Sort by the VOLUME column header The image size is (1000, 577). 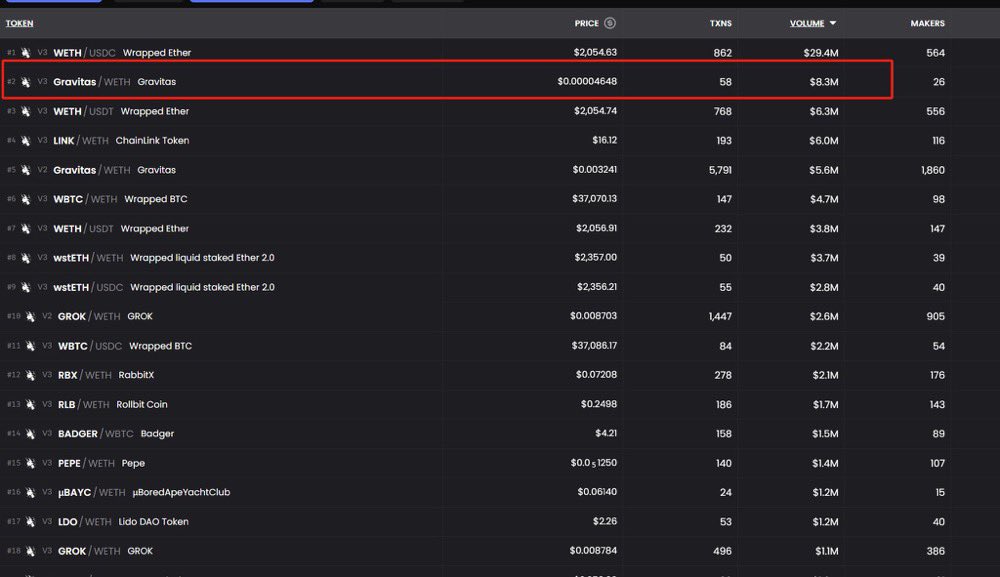(807, 24)
